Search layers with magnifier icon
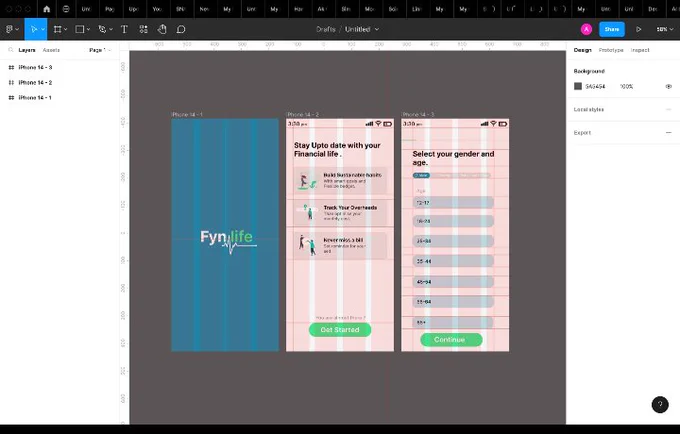 point(11,50)
